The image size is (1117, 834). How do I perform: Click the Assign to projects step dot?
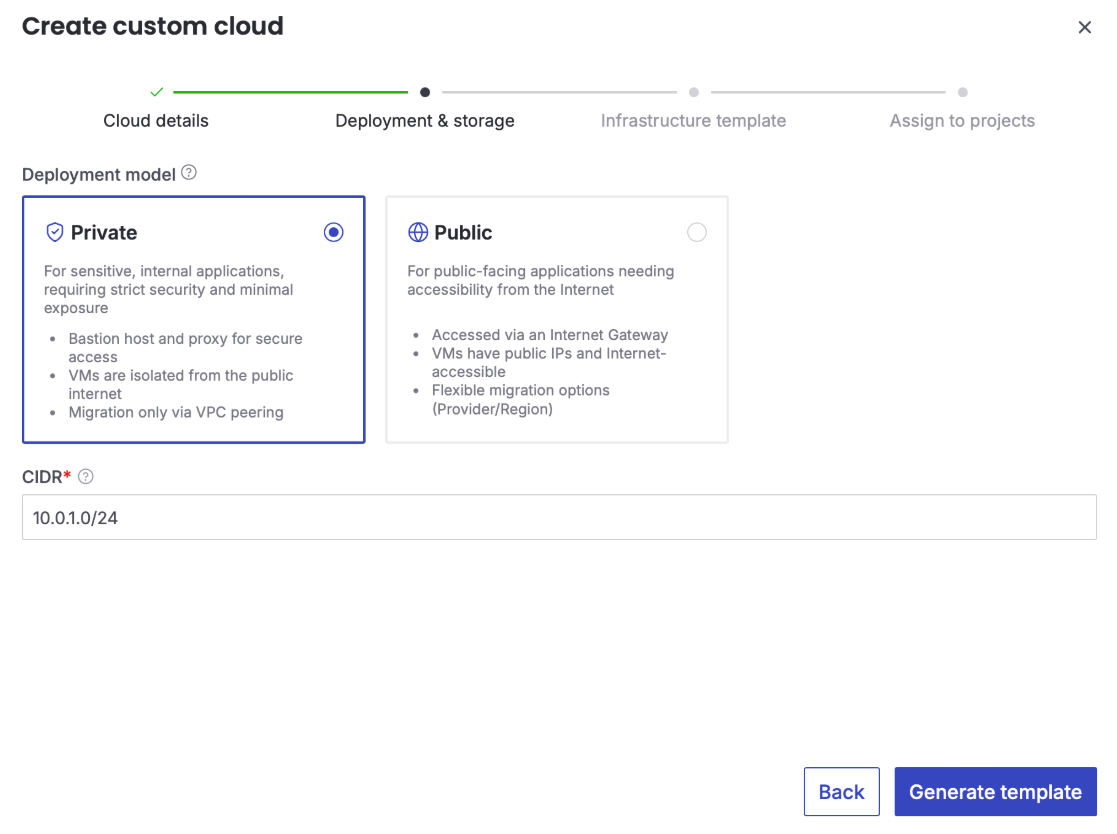[x=962, y=91]
